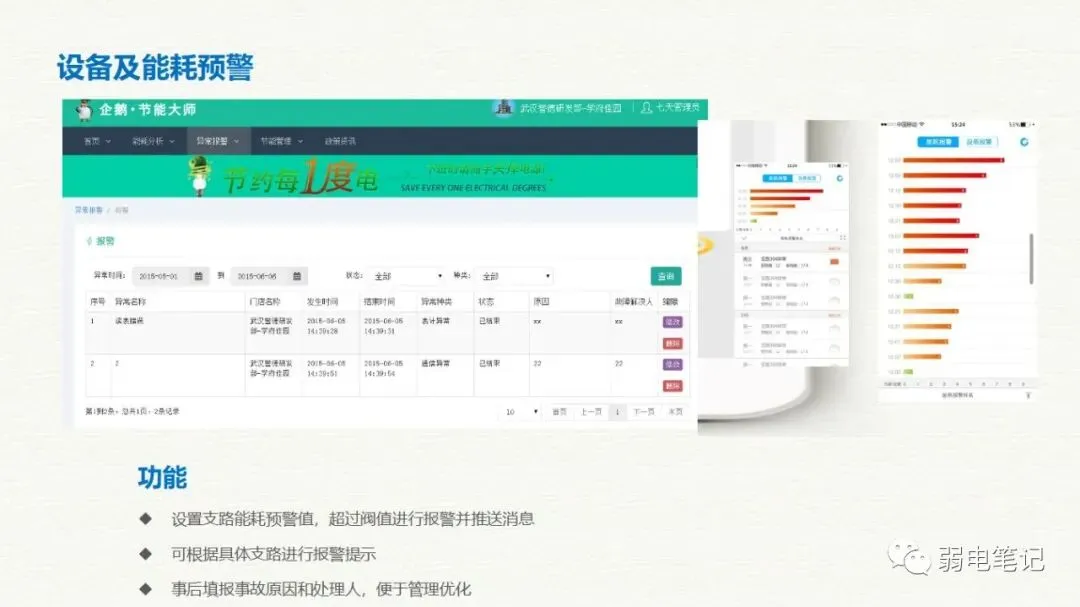Click purple 修改 button in row 1
The height and width of the screenshot is (607, 1080).
click(x=672, y=322)
